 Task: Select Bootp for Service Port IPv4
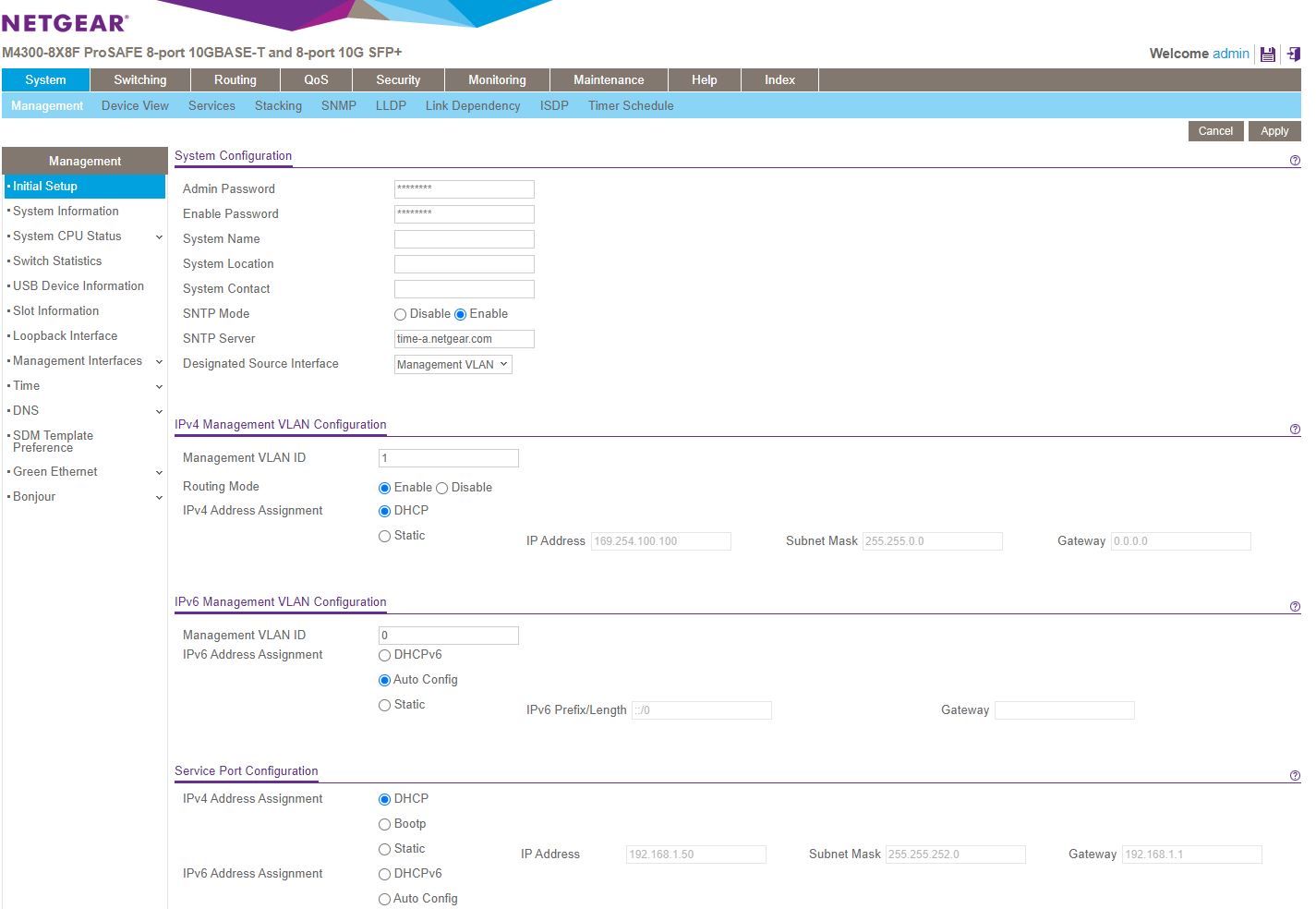click(x=385, y=825)
